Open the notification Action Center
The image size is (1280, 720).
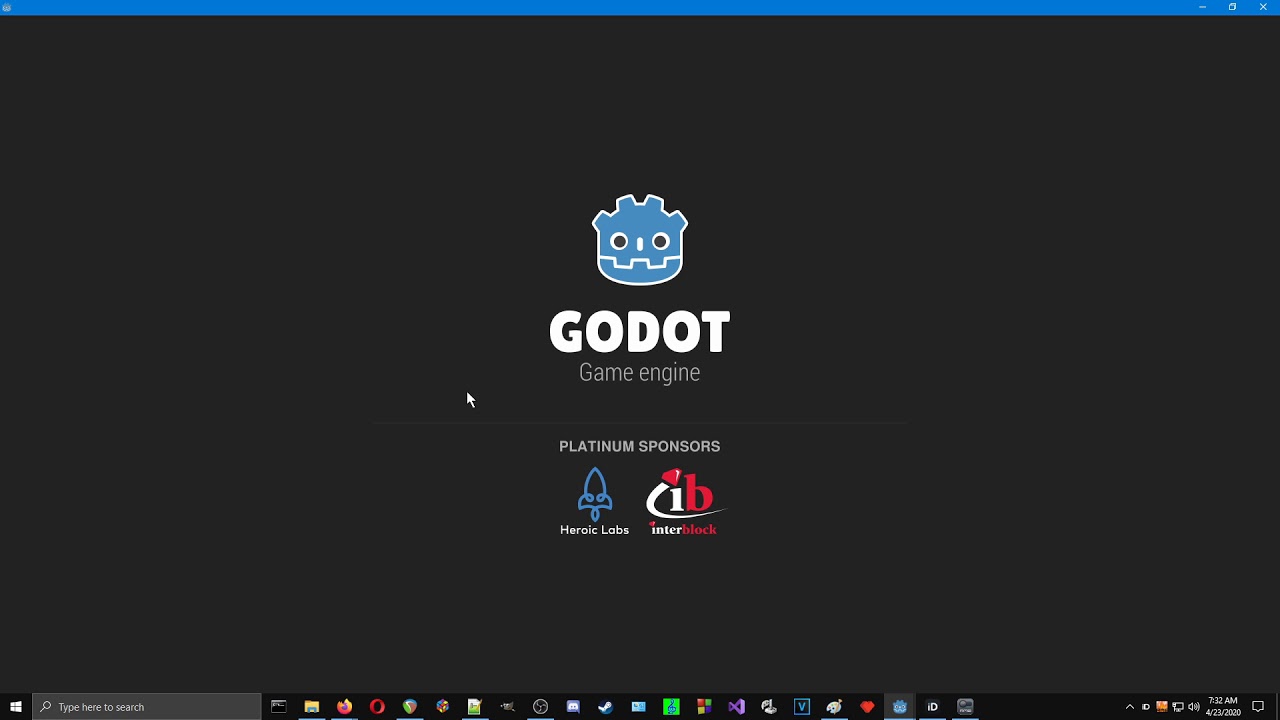point(1258,707)
